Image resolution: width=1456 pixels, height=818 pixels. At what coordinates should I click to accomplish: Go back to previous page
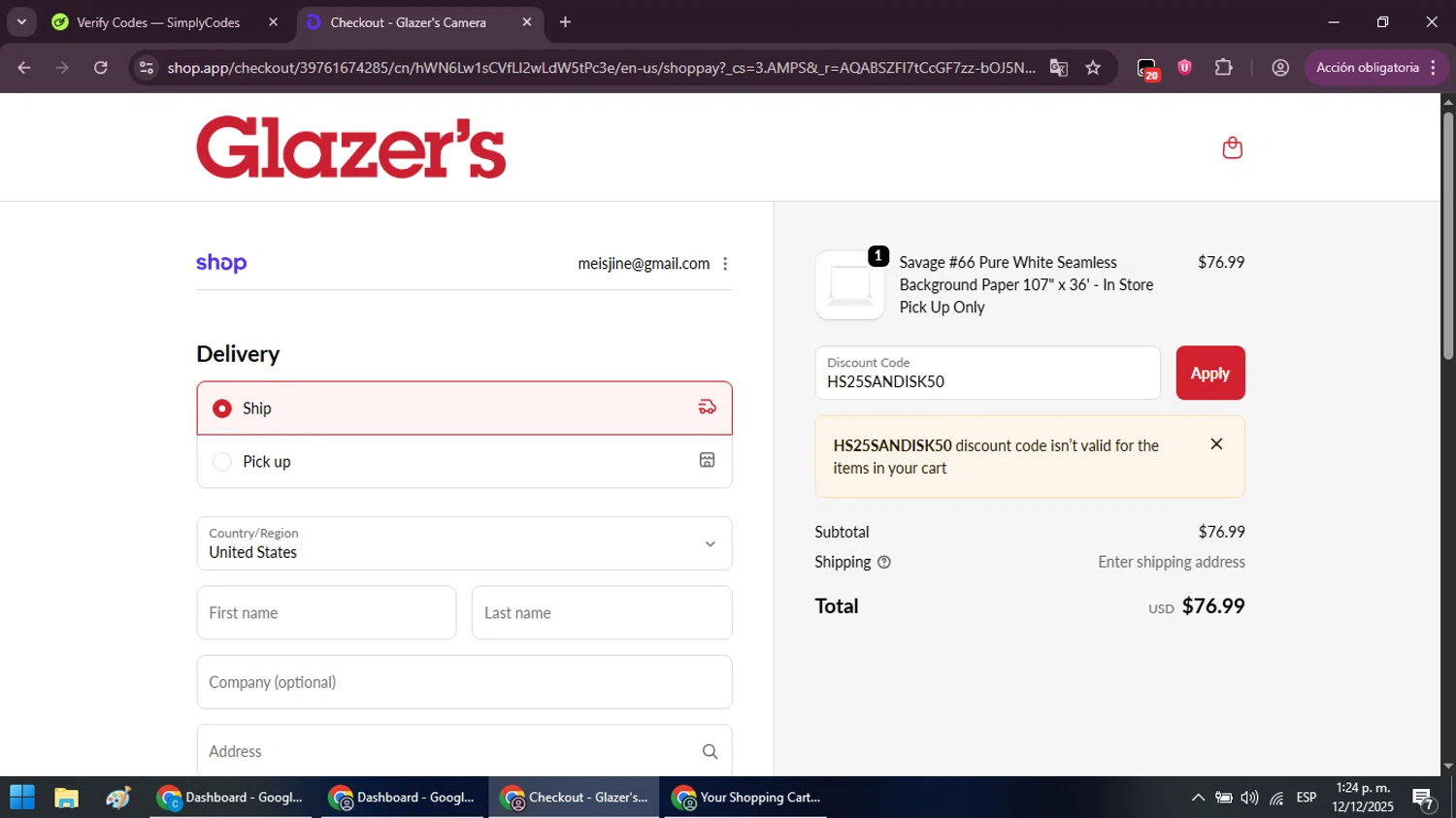coord(24,68)
